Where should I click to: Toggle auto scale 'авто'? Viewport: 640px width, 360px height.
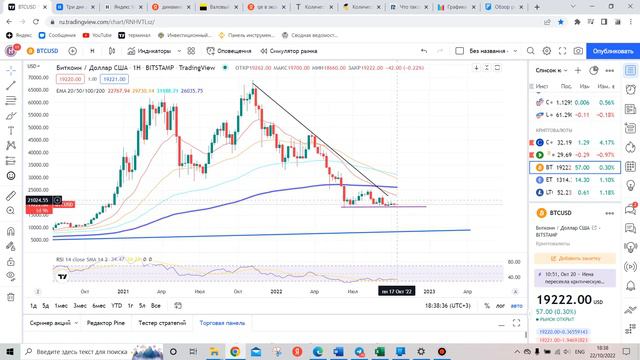[x=517, y=305]
